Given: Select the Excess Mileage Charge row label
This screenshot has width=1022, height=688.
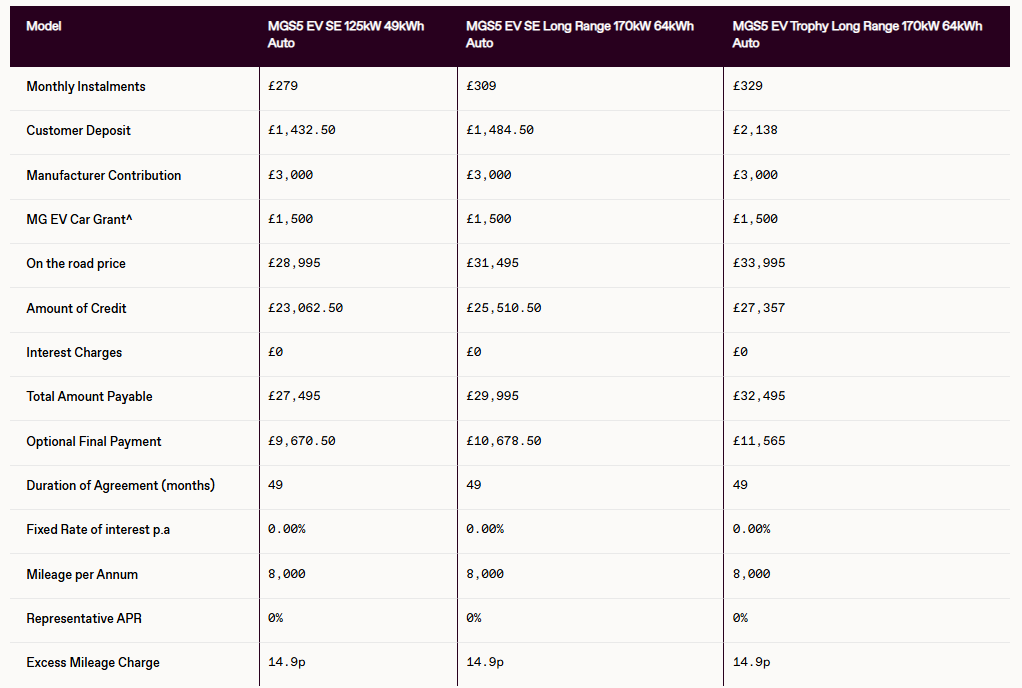Looking at the screenshot, I should [x=93, y=663].
